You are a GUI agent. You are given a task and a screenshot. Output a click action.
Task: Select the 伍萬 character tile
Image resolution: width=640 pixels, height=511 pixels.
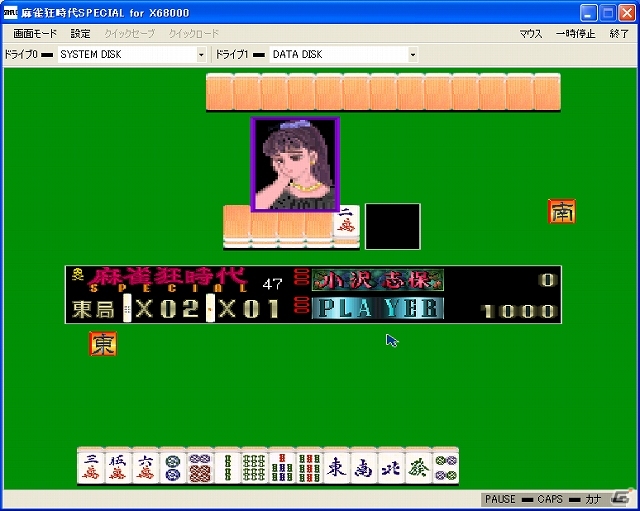pyautogui.click(x=118, y=466)
